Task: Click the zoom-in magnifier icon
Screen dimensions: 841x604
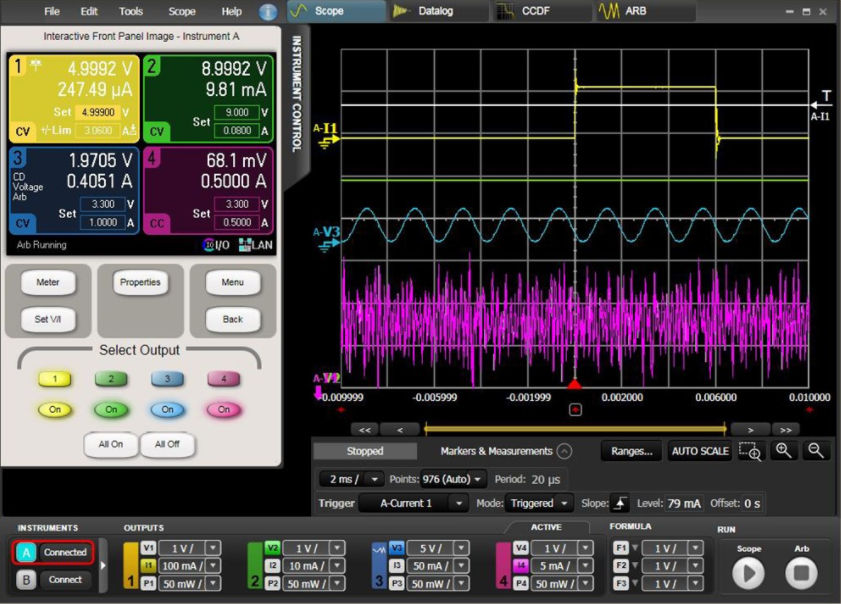Action: pyautogui.click(x=784, y=451)
